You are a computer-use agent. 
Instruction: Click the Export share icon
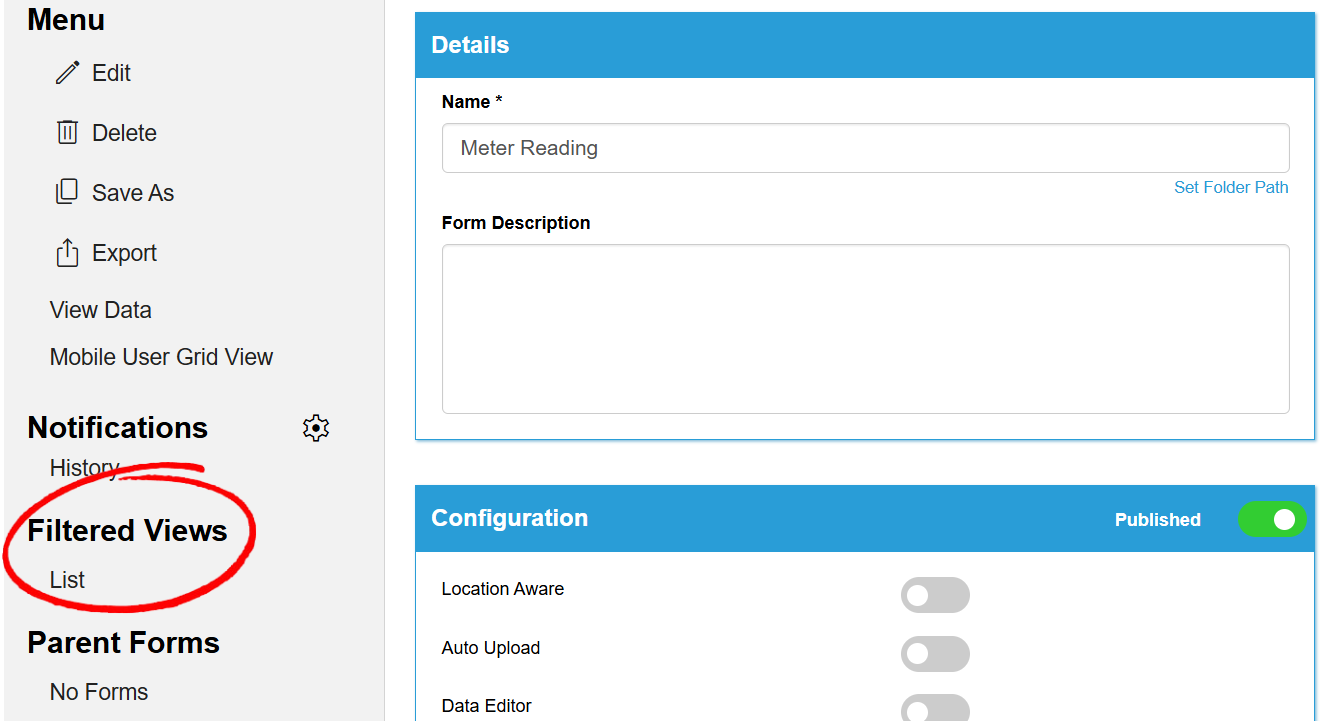67,253
